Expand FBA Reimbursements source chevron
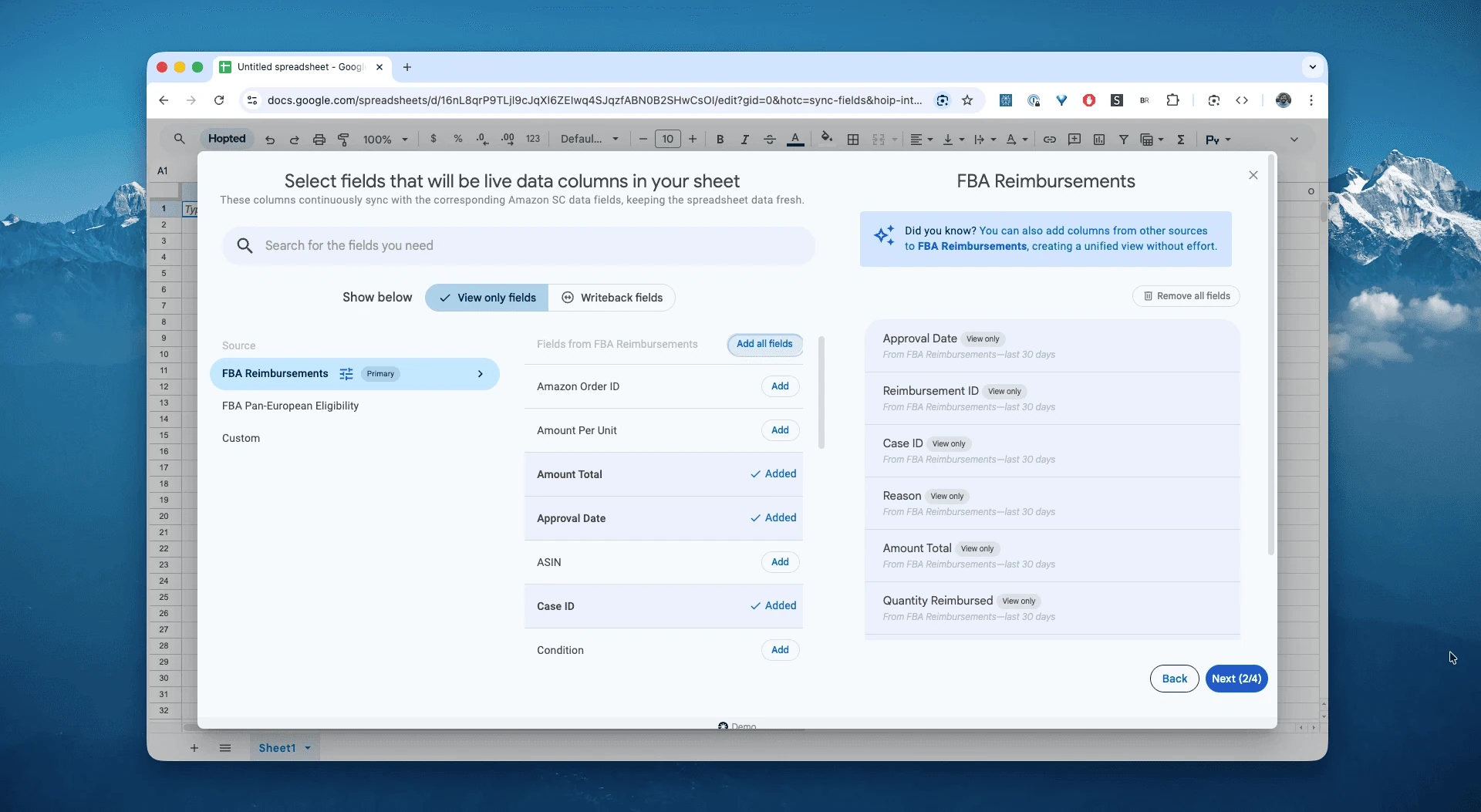Viewport: 1481px width, 812px height. (481, 374)
